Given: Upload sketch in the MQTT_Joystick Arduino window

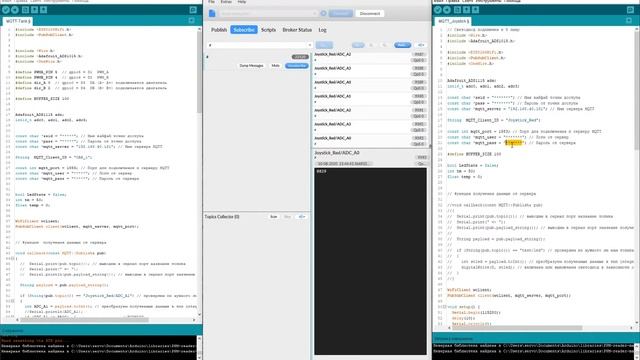Looking at the screenshot, I should click(x=447, y=9).
